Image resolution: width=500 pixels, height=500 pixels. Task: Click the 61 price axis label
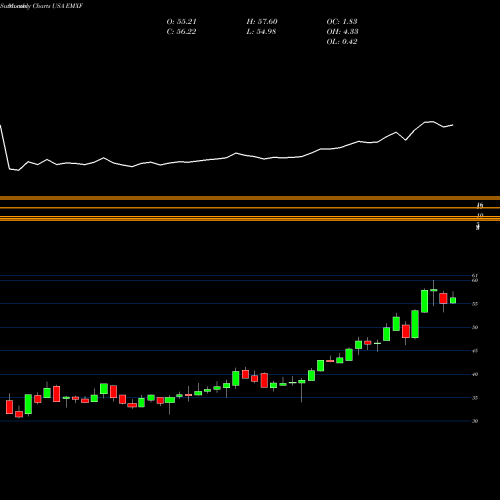click(x=475, y=276)
